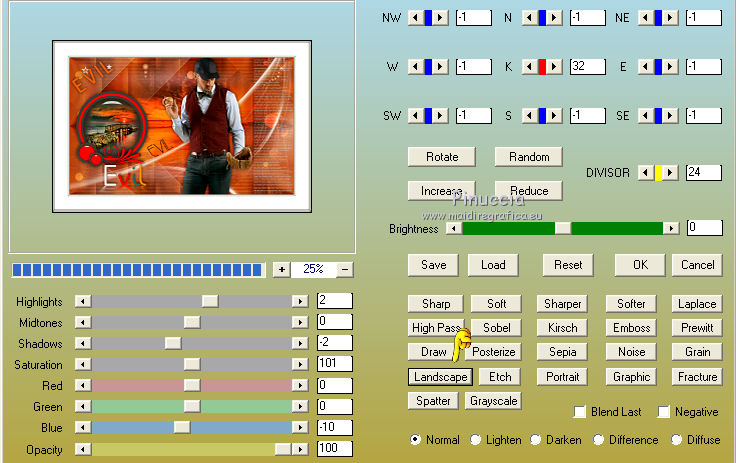Apply the Emboss preset
Image resolution: width=736 pixels, height=463 pixels.
pos(631,328)
